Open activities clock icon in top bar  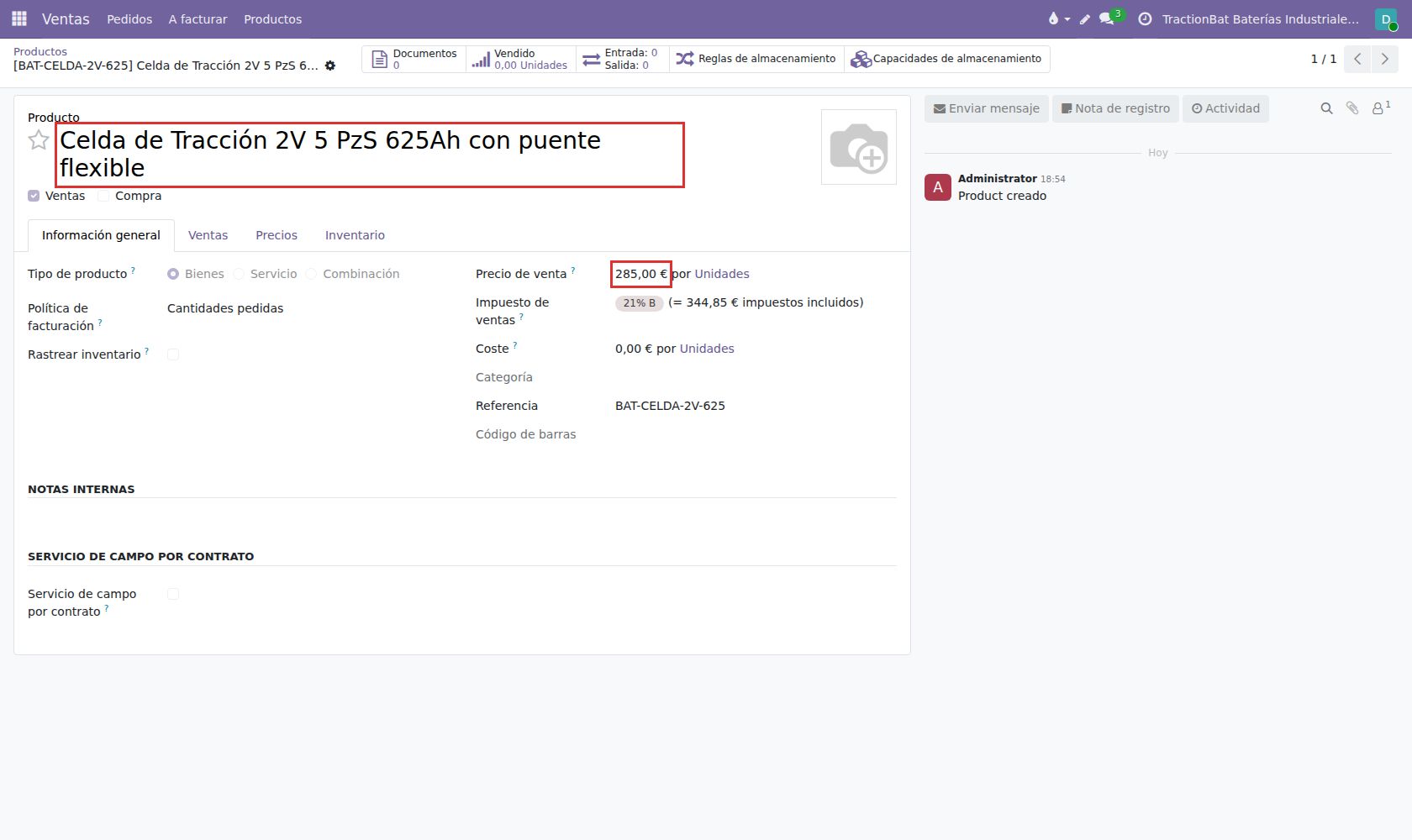click(x=1145, y=18)
